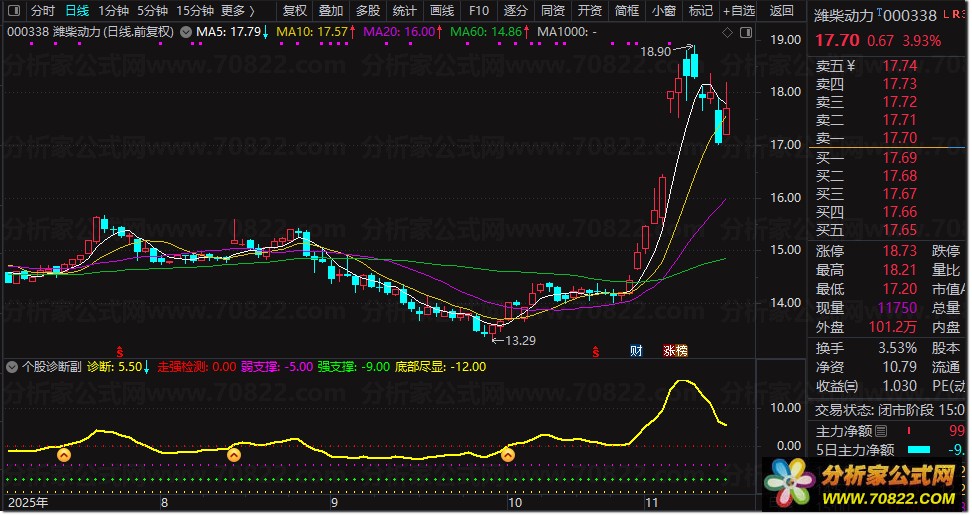Click the blue T tag beside stock code
This screenshot has width=972, height=515.
pos(880,12)
